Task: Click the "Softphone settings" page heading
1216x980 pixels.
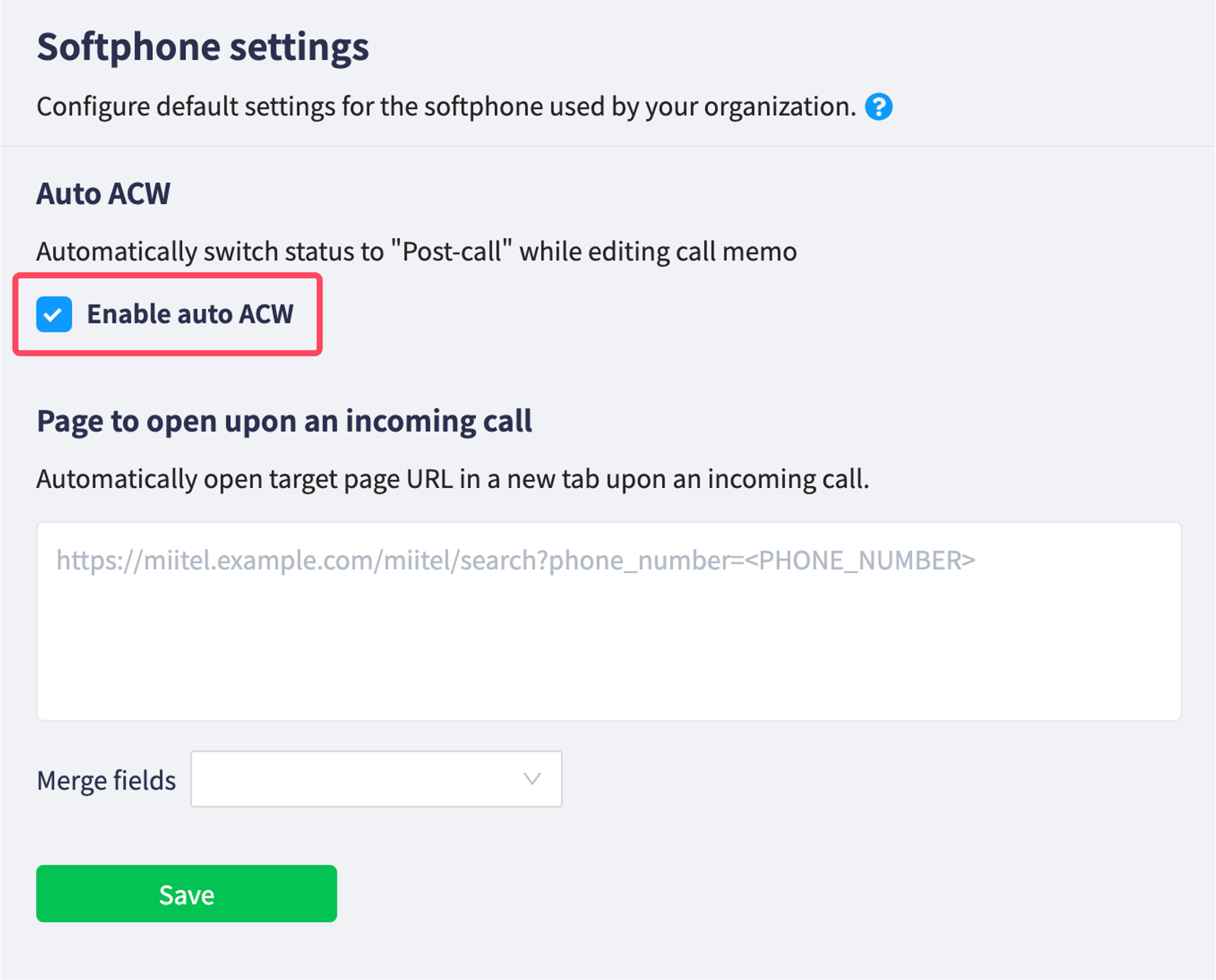Action: (x=203, y=48)
